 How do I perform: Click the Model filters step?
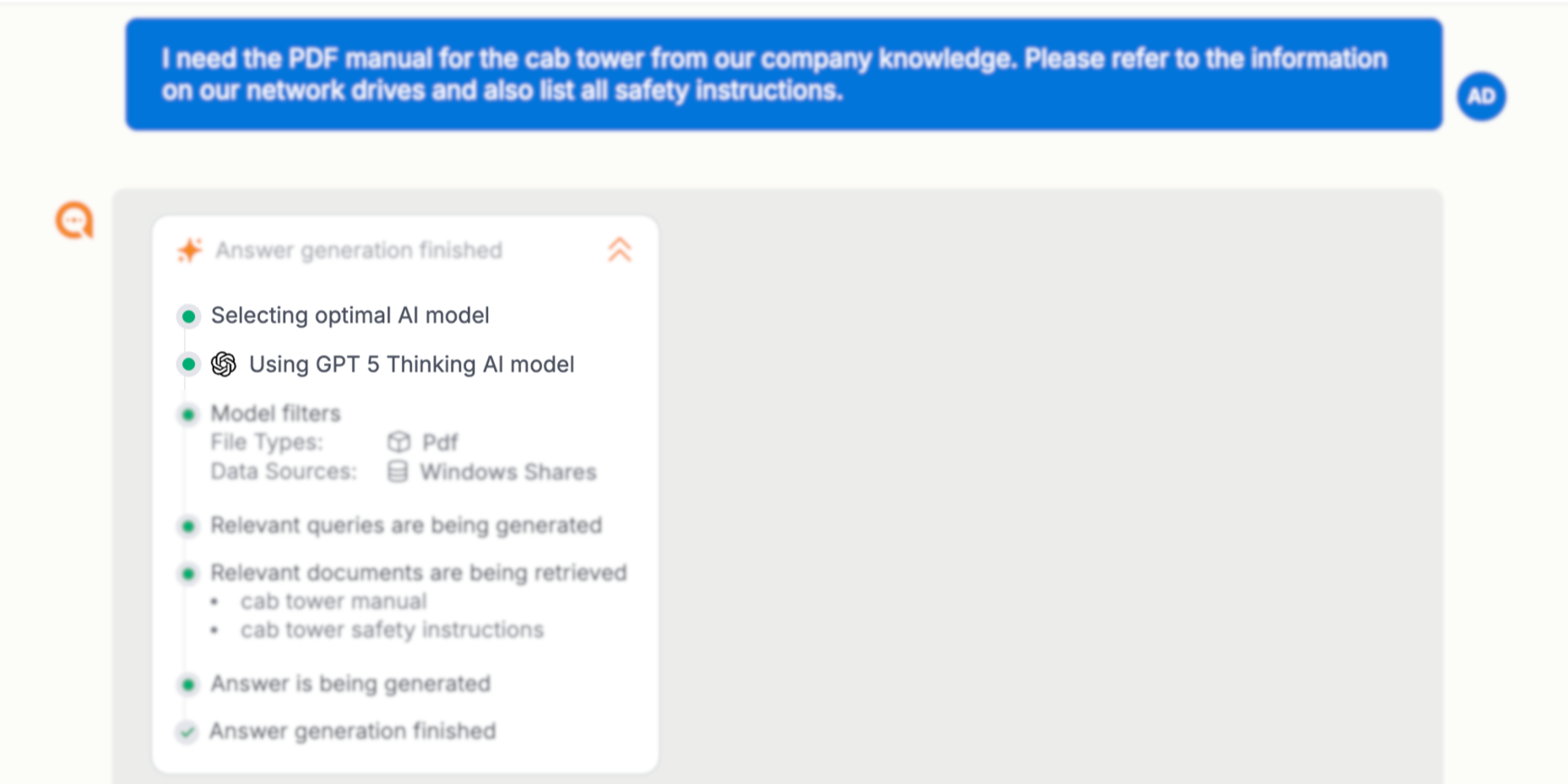click(275, 414)
